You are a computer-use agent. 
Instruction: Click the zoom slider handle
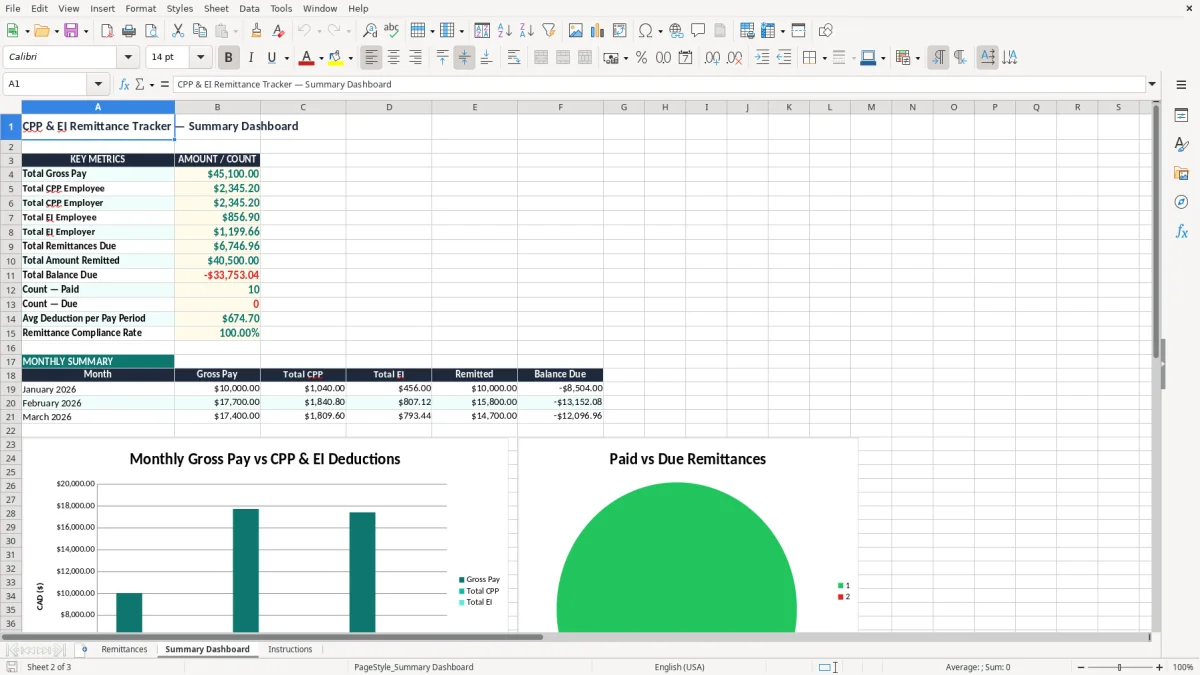(1119, 667)
